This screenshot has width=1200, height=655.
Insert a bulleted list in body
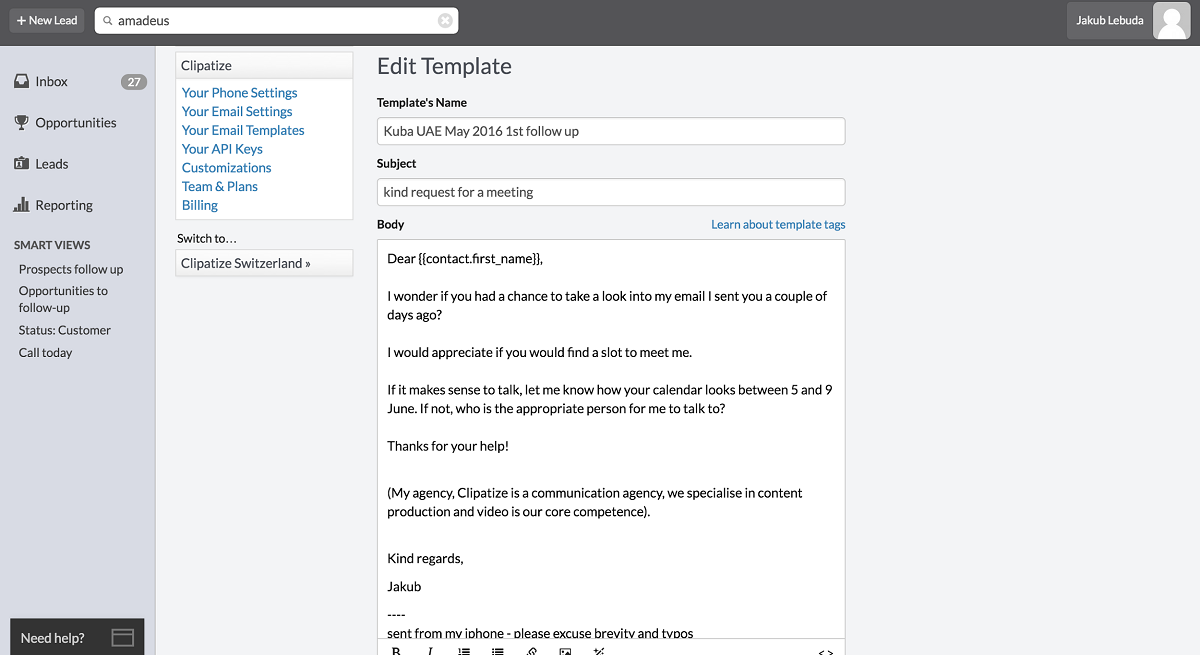[x=497, y=650]
